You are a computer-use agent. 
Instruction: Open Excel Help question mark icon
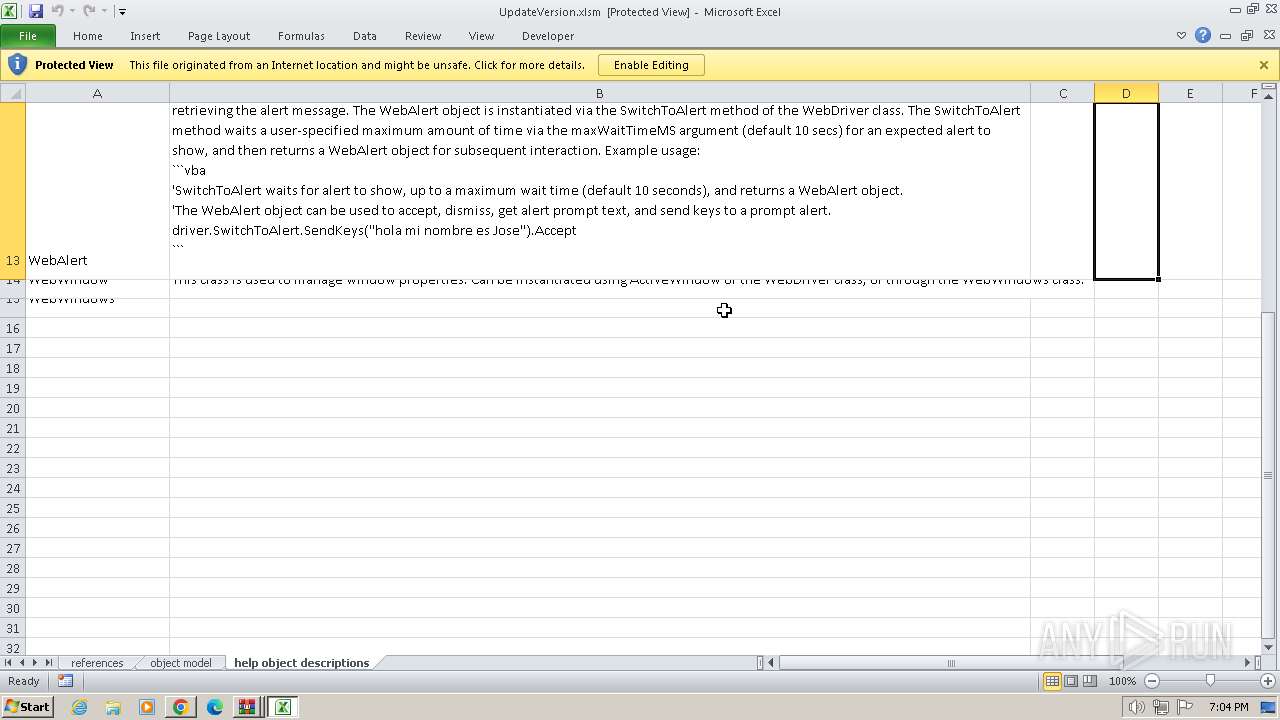click(x=1203, y=35)
